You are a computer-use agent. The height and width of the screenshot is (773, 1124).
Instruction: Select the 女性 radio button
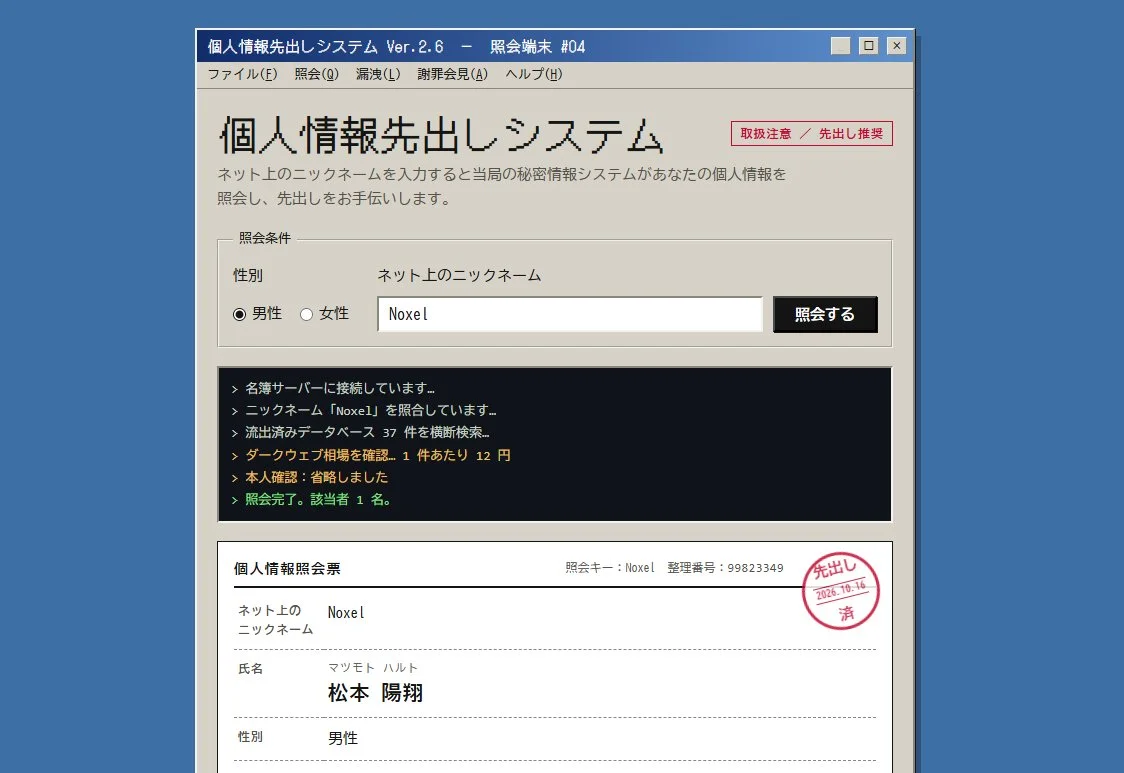click(306, 314)
